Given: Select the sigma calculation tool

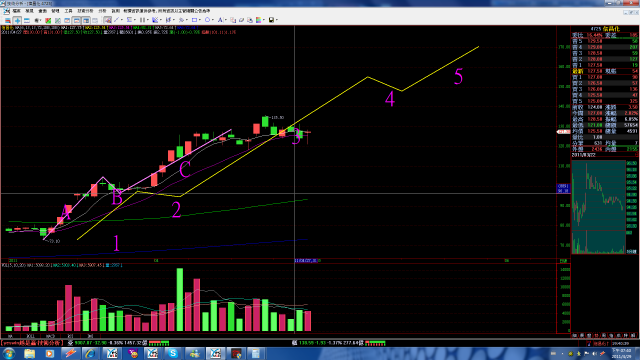Looking at the screenshot, I should pos(129,20).
